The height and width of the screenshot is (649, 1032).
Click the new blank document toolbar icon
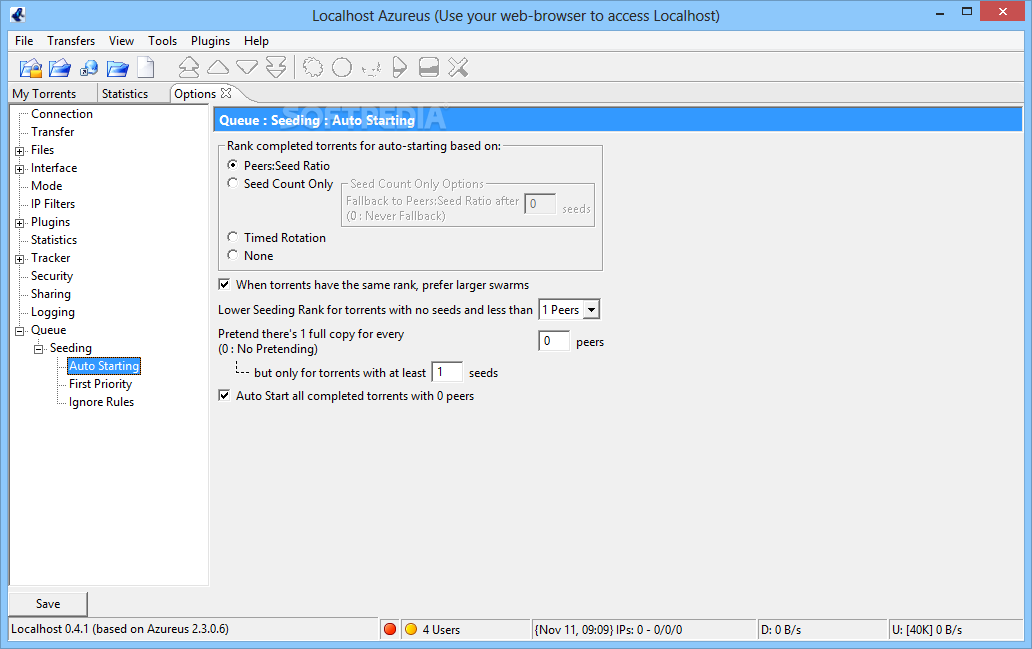(146, 68)
